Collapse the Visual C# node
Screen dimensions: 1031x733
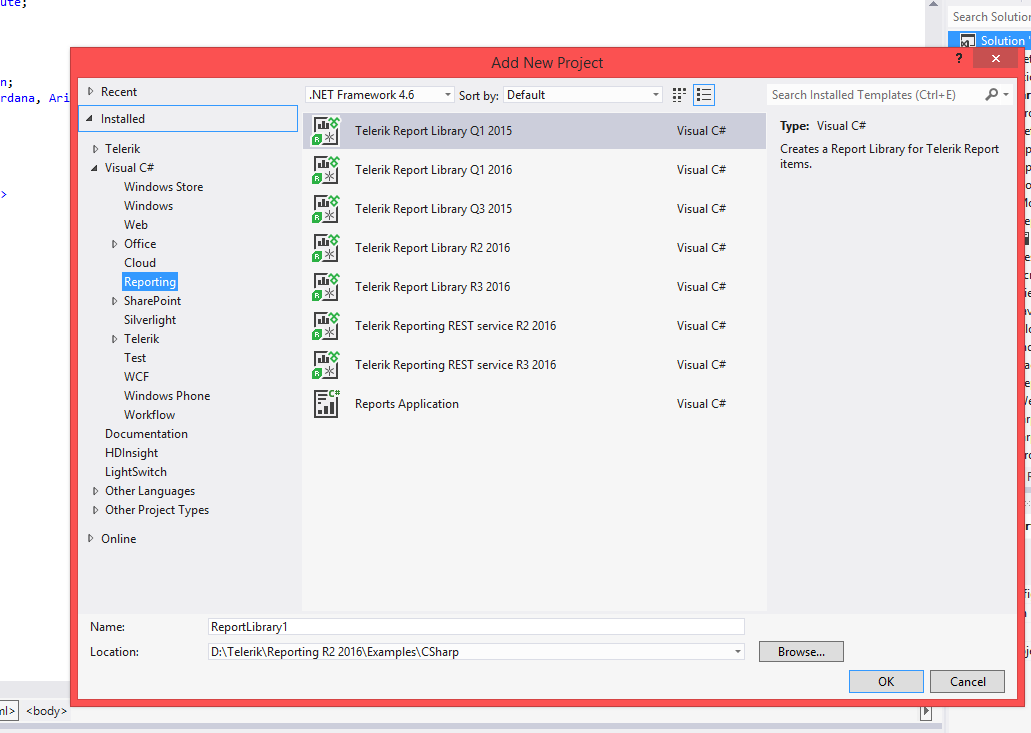point(95,168)
